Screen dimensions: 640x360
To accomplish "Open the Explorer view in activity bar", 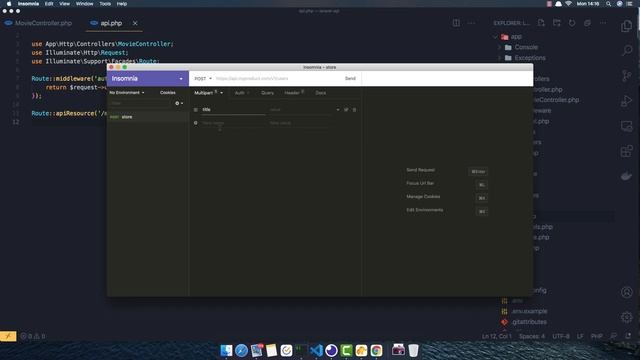I will coord(627,26).
